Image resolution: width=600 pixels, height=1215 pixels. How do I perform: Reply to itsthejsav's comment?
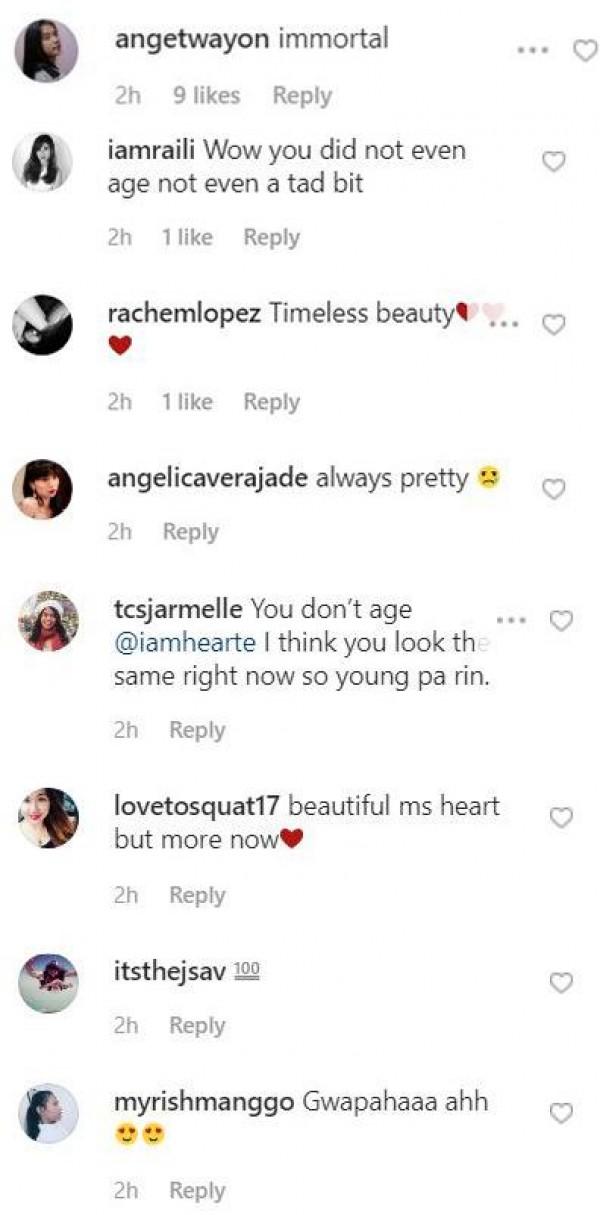tap(197, 1026)
